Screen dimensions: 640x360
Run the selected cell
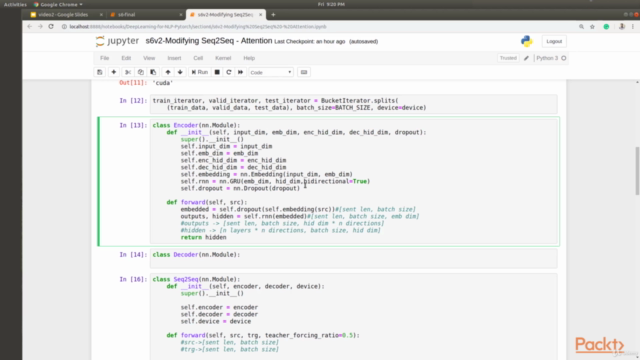pyautogui.click(x=200, y=72)
